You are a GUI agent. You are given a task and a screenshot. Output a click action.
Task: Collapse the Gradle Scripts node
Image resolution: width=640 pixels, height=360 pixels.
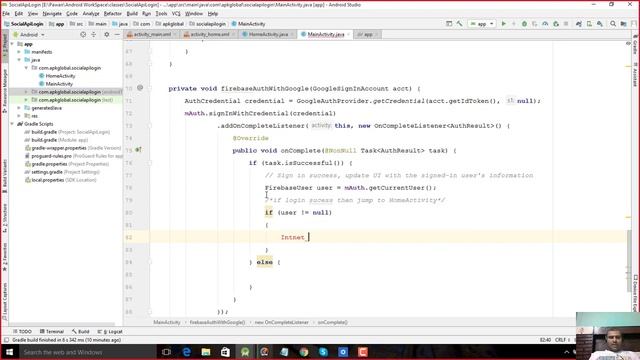pos(12,124)
